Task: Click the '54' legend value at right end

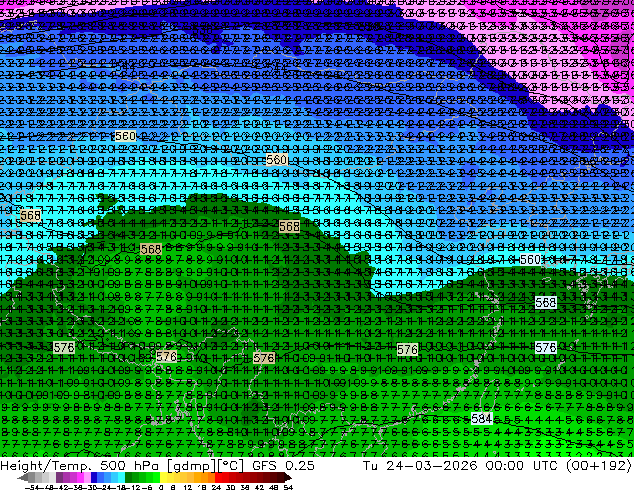Action: click(288, 488)
